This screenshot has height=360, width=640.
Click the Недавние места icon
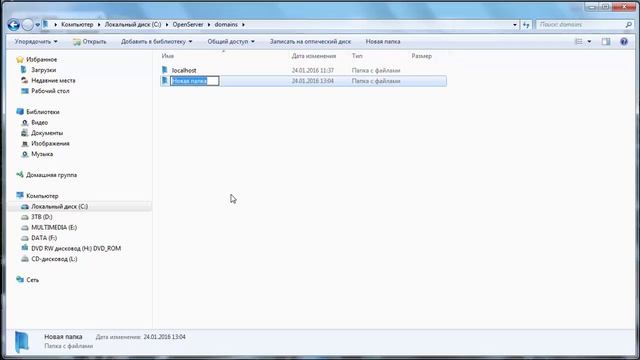[x=24, y=80]
